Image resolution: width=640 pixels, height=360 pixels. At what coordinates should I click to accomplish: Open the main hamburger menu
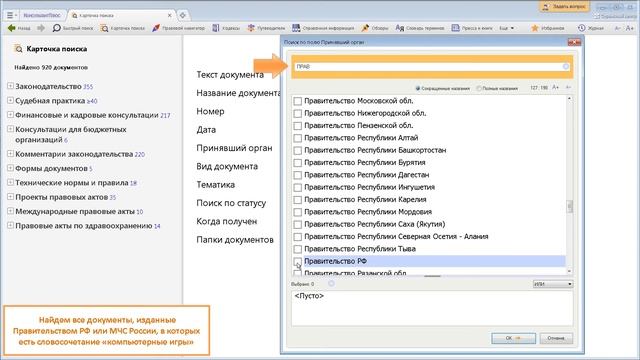pyautogui.click(x=11, y=15)
